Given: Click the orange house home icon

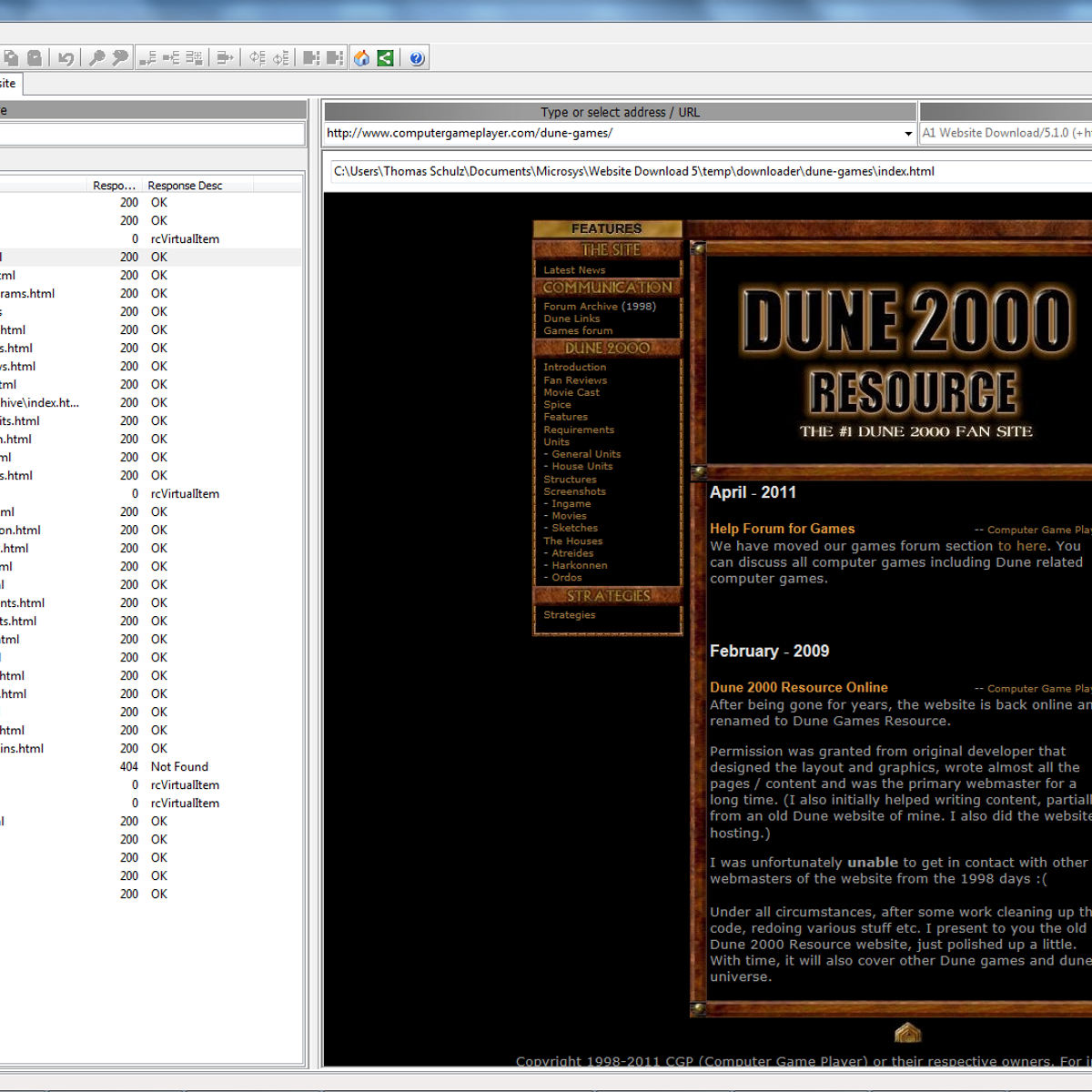Looking at the screenshot, I should tap(362, 58).
